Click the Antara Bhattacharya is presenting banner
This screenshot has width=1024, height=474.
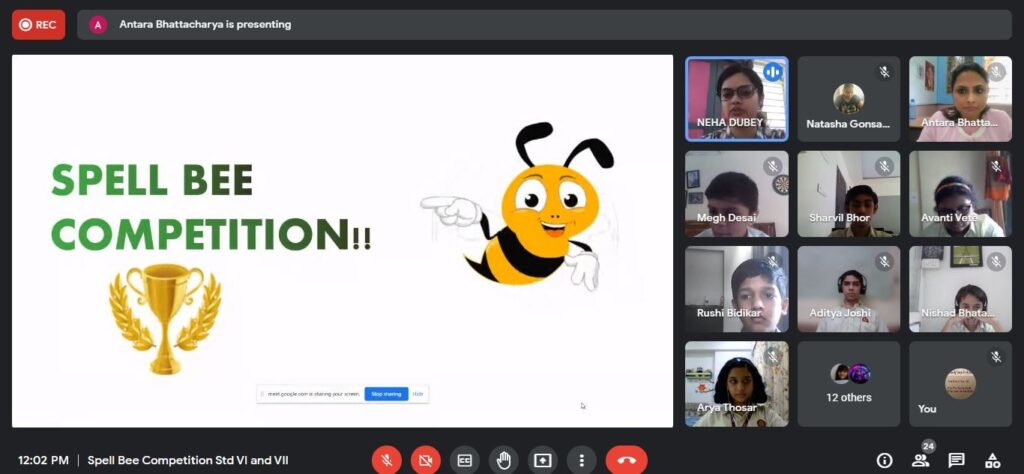coord(204,24)
